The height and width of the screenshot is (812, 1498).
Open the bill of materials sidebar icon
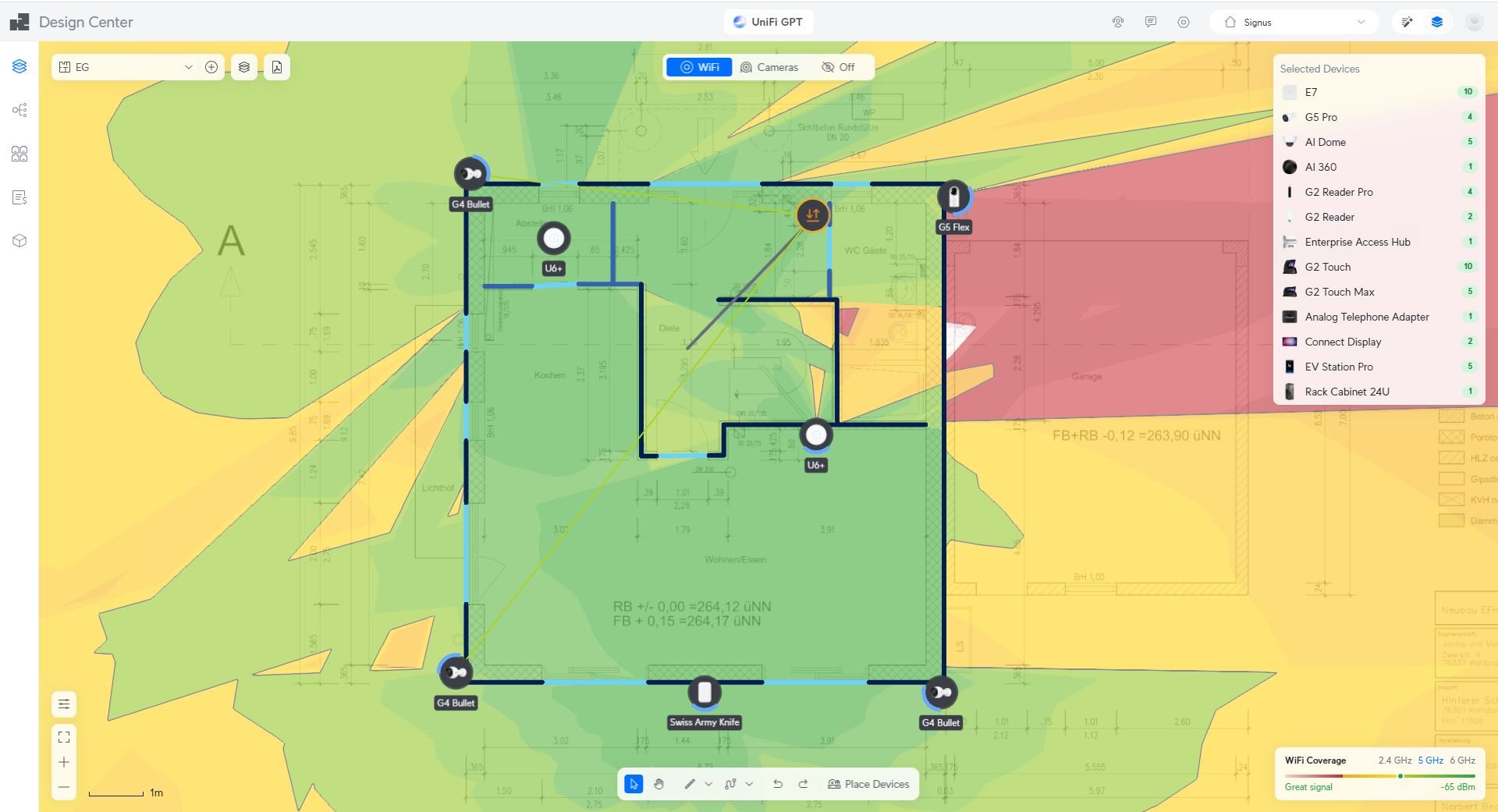pyautogui.click(x=20, y=197)
